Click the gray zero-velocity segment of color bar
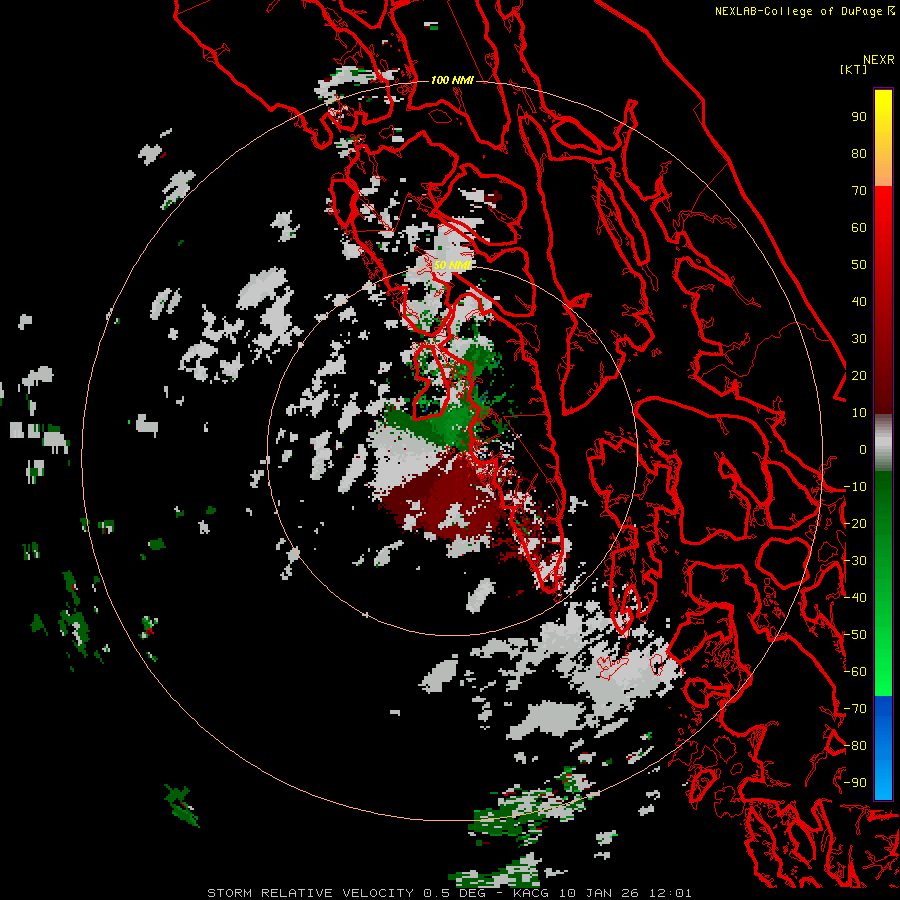 click(883, 443)
